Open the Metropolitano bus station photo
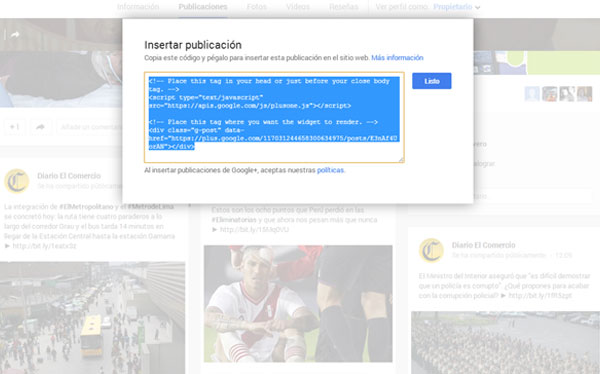 93,318
